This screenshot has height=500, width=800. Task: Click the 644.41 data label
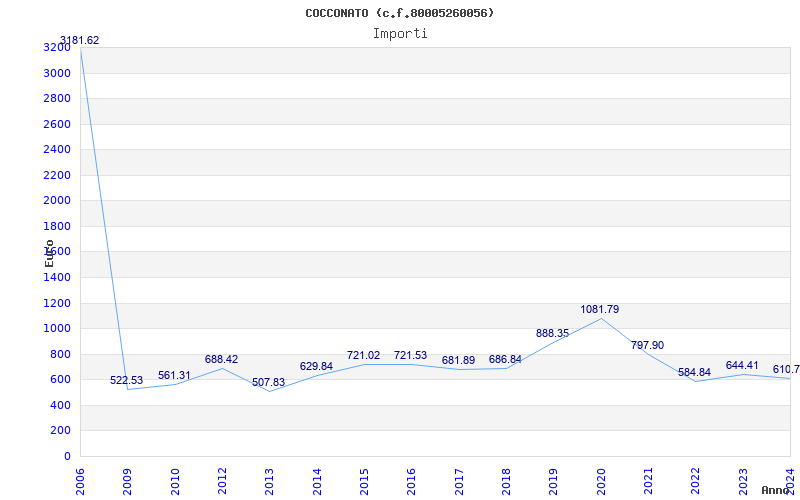742,365
